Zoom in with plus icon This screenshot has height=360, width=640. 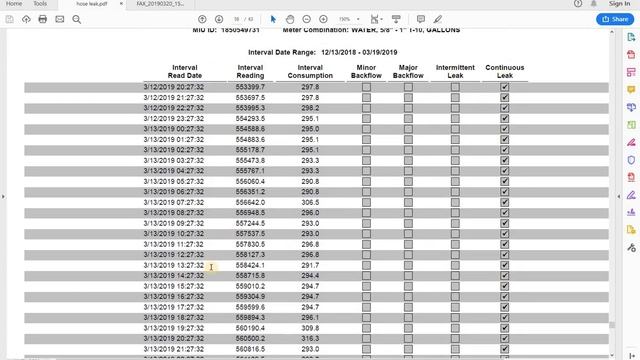[323, 19]
